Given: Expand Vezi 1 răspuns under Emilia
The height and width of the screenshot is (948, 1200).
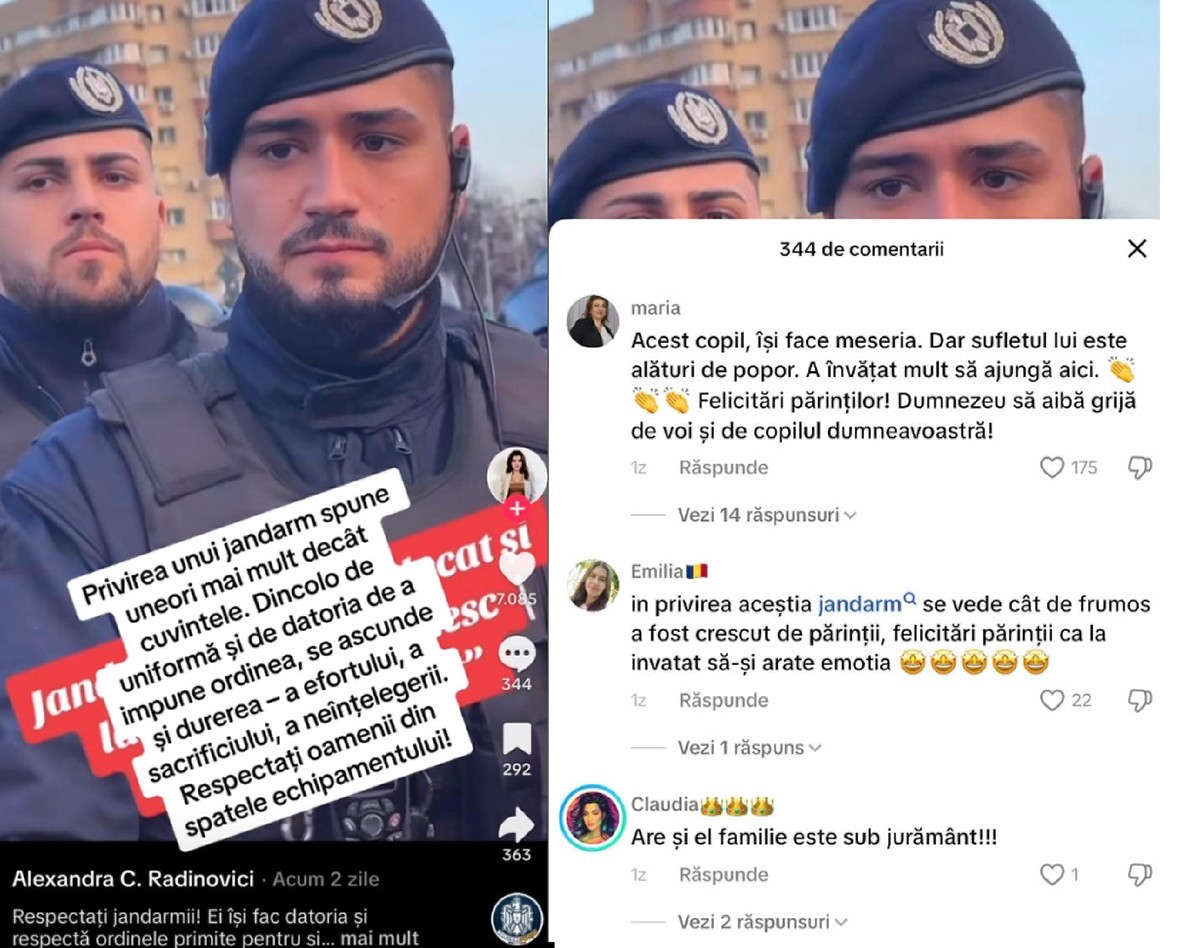Looking at the screenshot, I should point(749,748).
